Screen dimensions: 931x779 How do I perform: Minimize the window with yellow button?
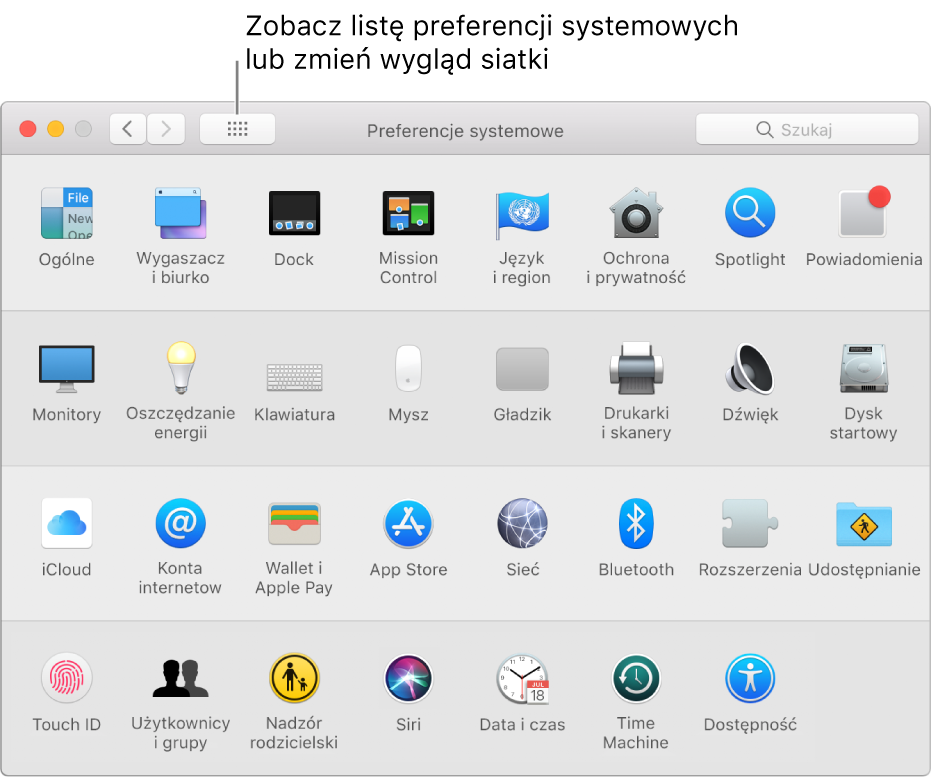56,129
